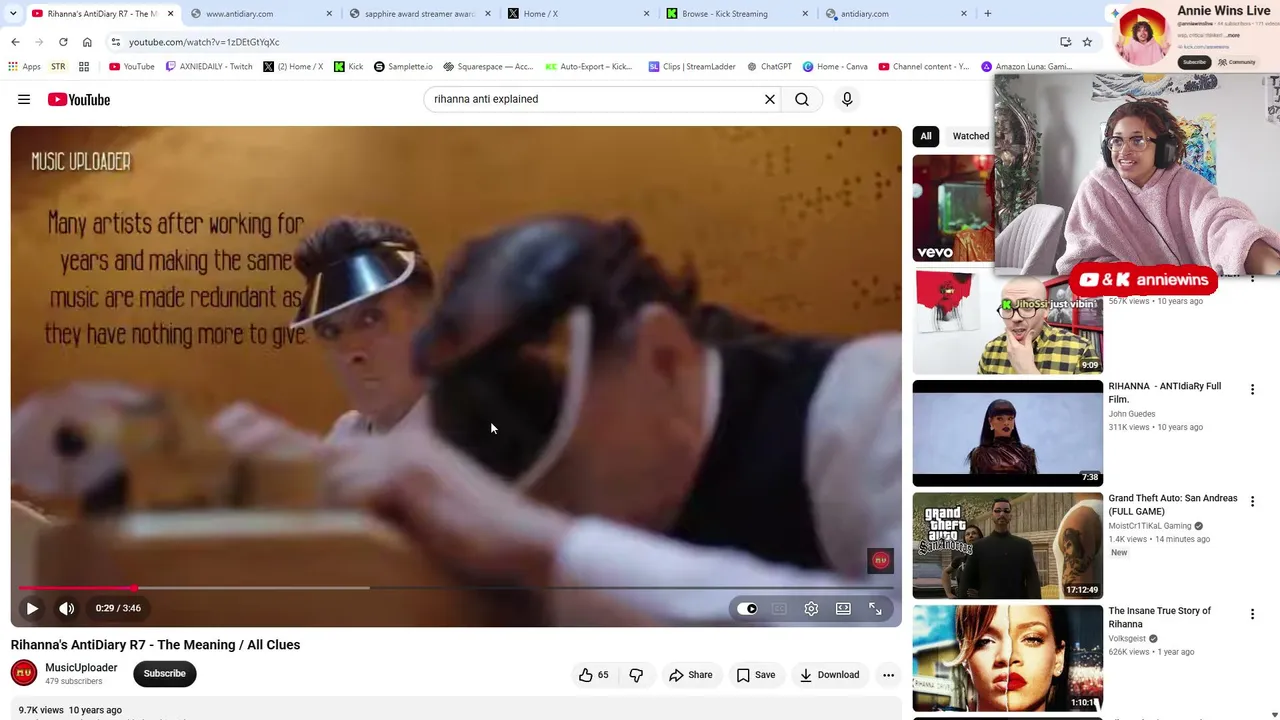Open the YouTube guide hamburger menu
The image size is (1280, 720).
coord(24,99)
